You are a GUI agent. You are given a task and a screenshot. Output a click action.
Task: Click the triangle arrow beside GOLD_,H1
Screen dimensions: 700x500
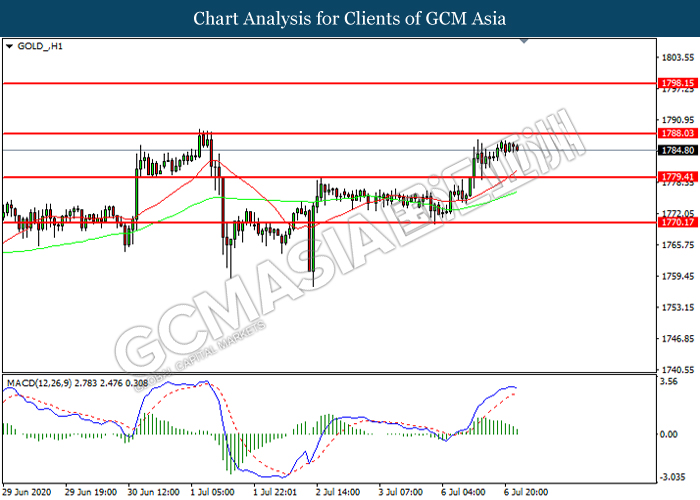coord(9,46)
